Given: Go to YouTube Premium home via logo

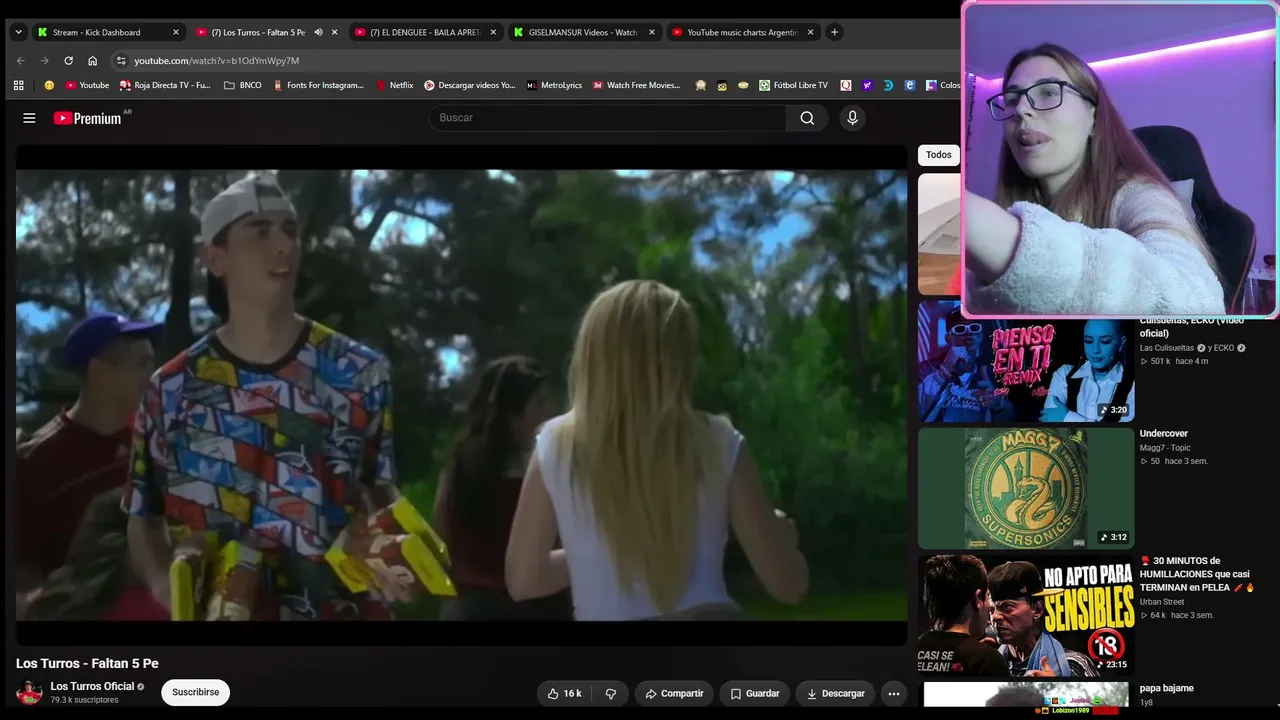Looking at the screenshot, I should 87,118.
